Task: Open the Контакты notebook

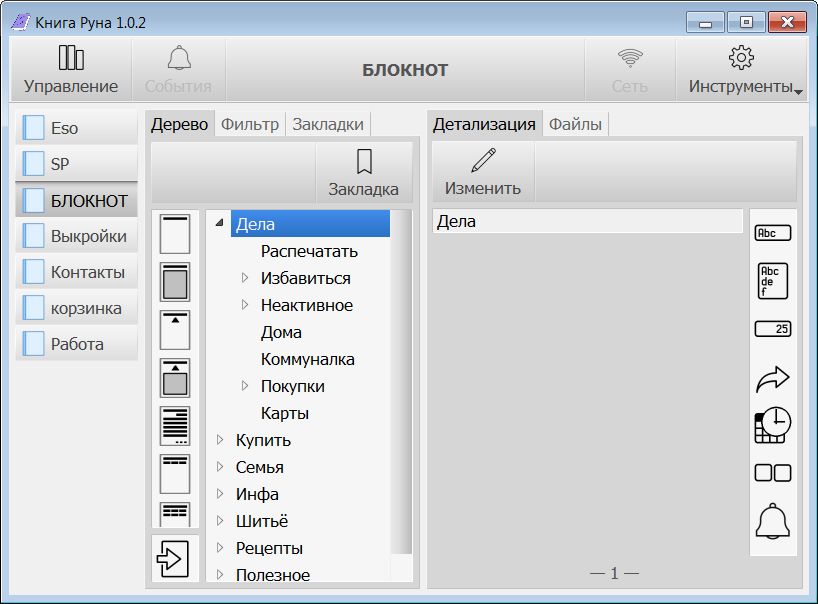Action: point(77,272)
